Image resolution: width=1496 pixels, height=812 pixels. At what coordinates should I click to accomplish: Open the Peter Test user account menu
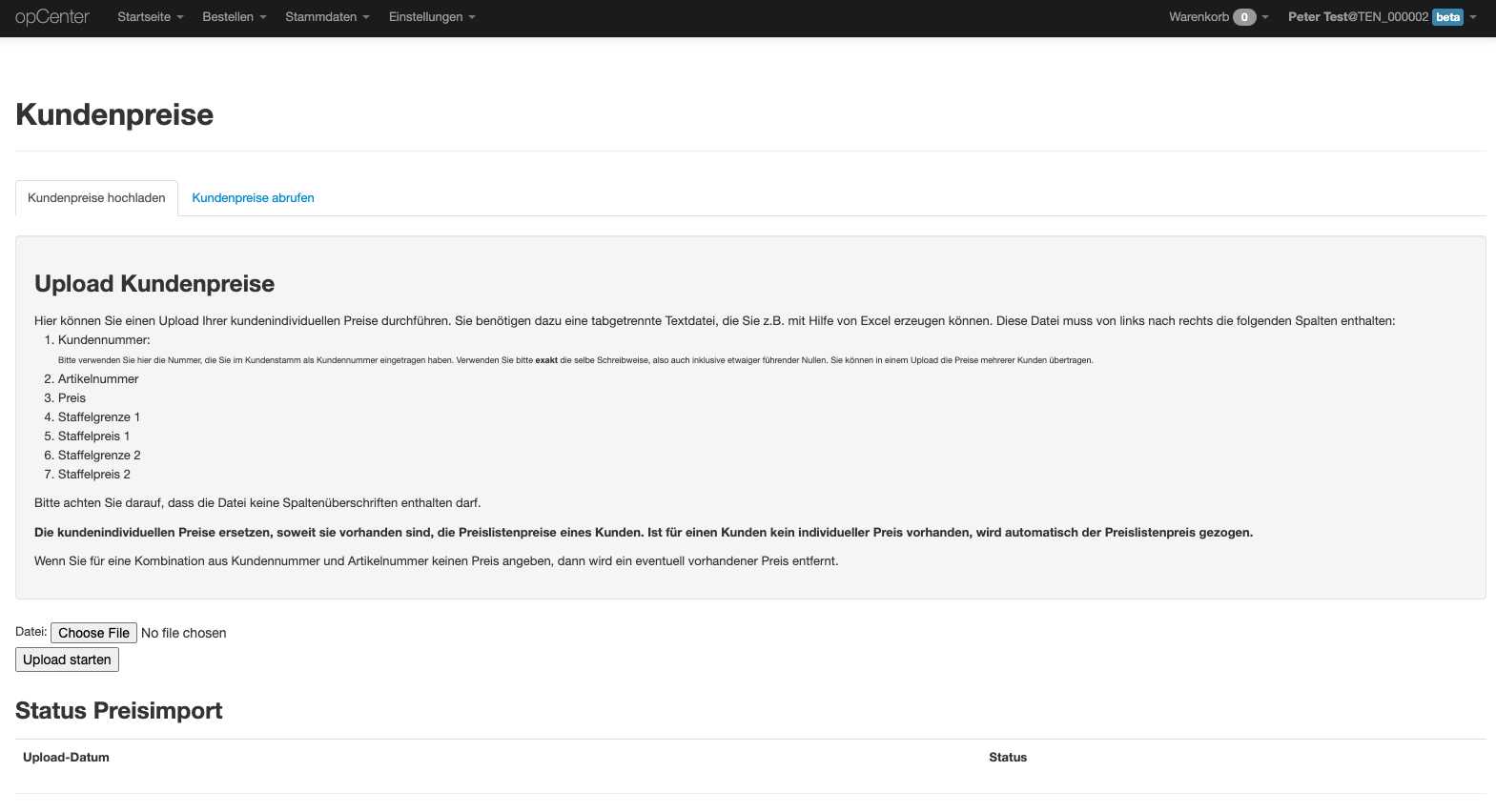[x=1382, y=17]
